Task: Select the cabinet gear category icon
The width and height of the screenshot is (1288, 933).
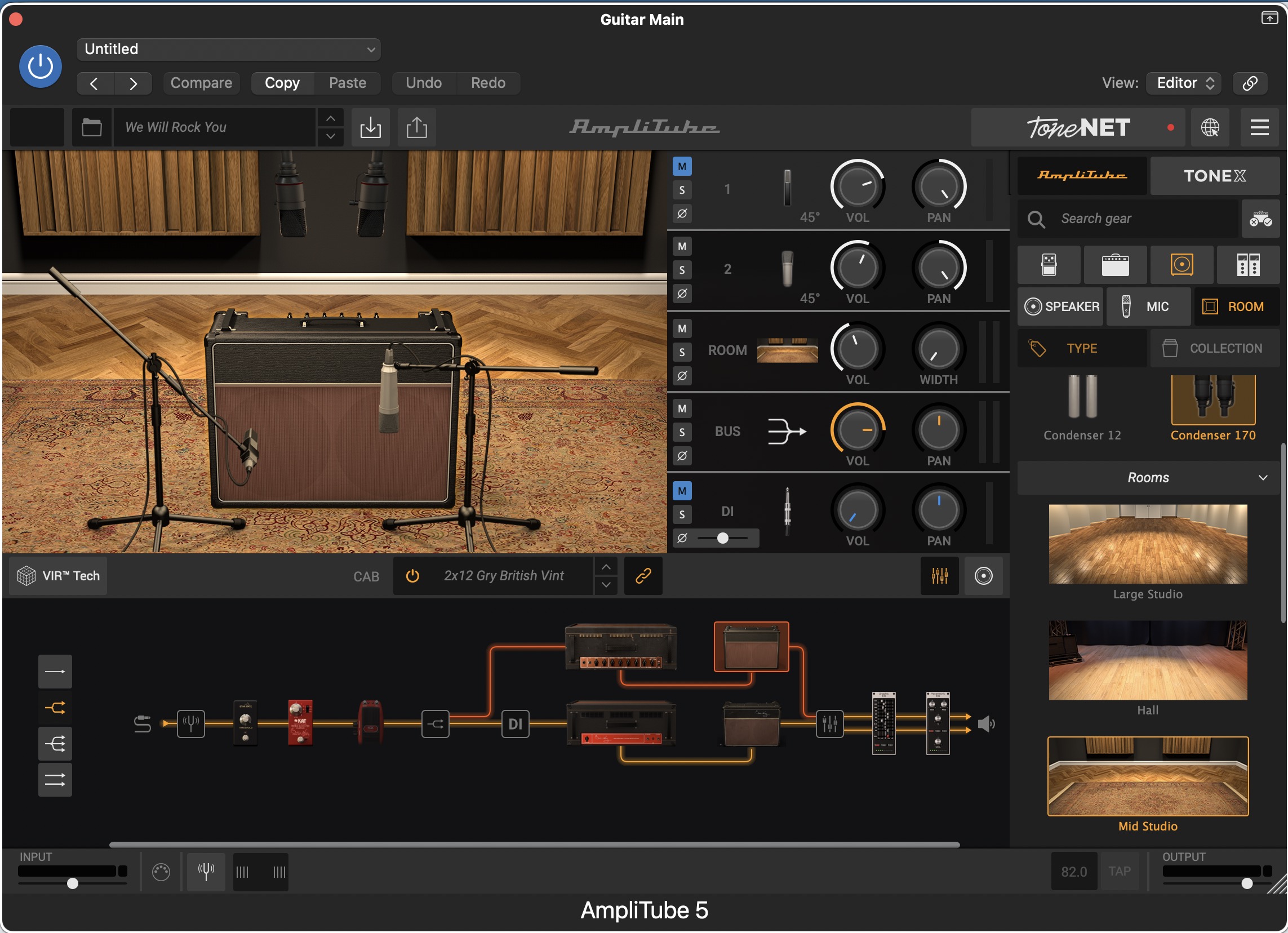Action: click(1182, 265)
